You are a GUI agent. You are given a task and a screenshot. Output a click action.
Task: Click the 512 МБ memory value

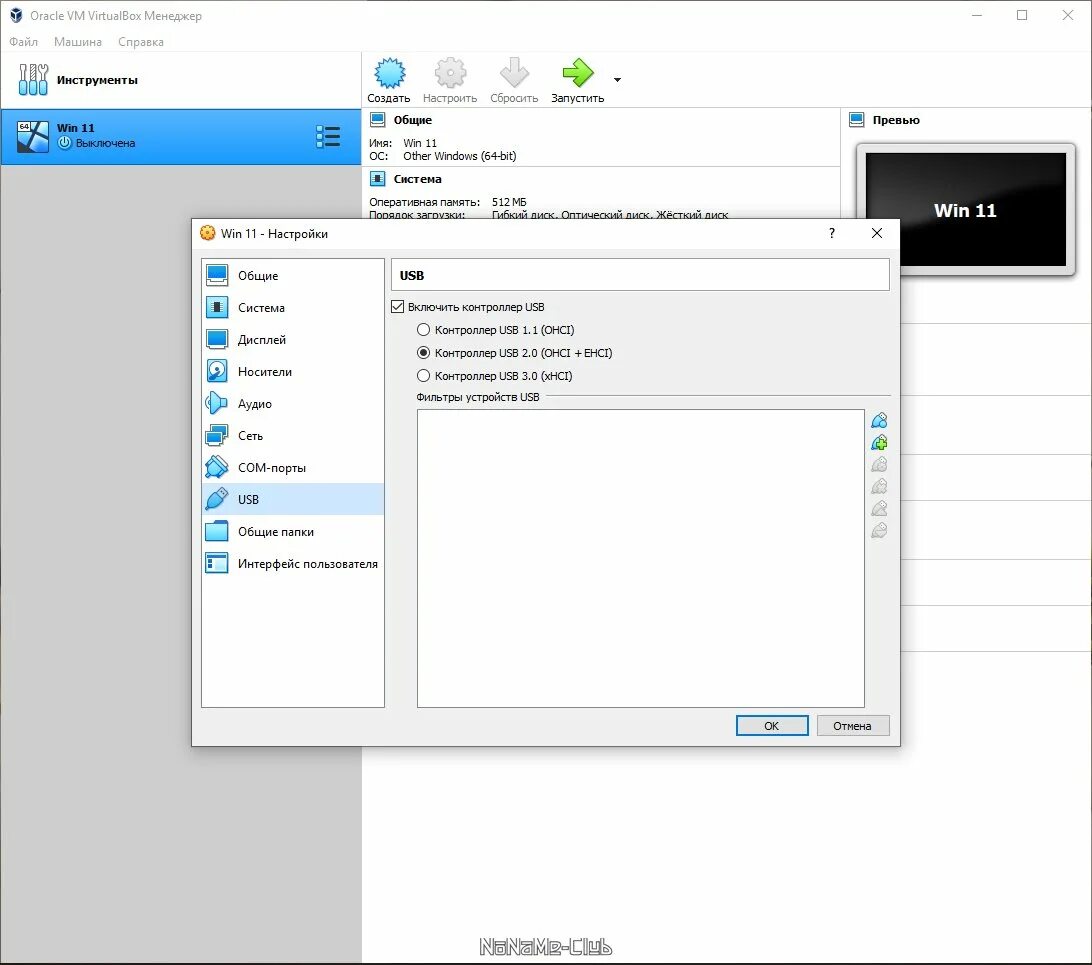[x=509, y=202]
